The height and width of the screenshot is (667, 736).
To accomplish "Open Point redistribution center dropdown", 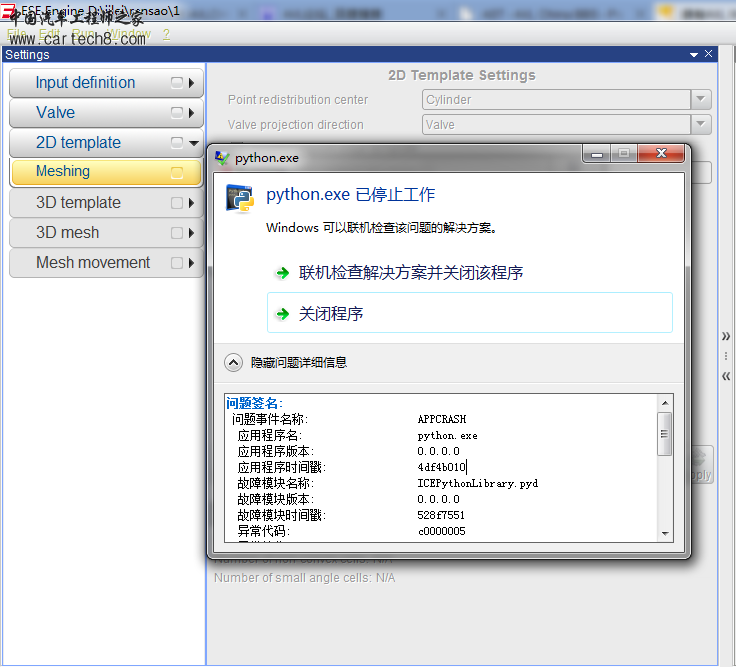I will pos(701,100).
